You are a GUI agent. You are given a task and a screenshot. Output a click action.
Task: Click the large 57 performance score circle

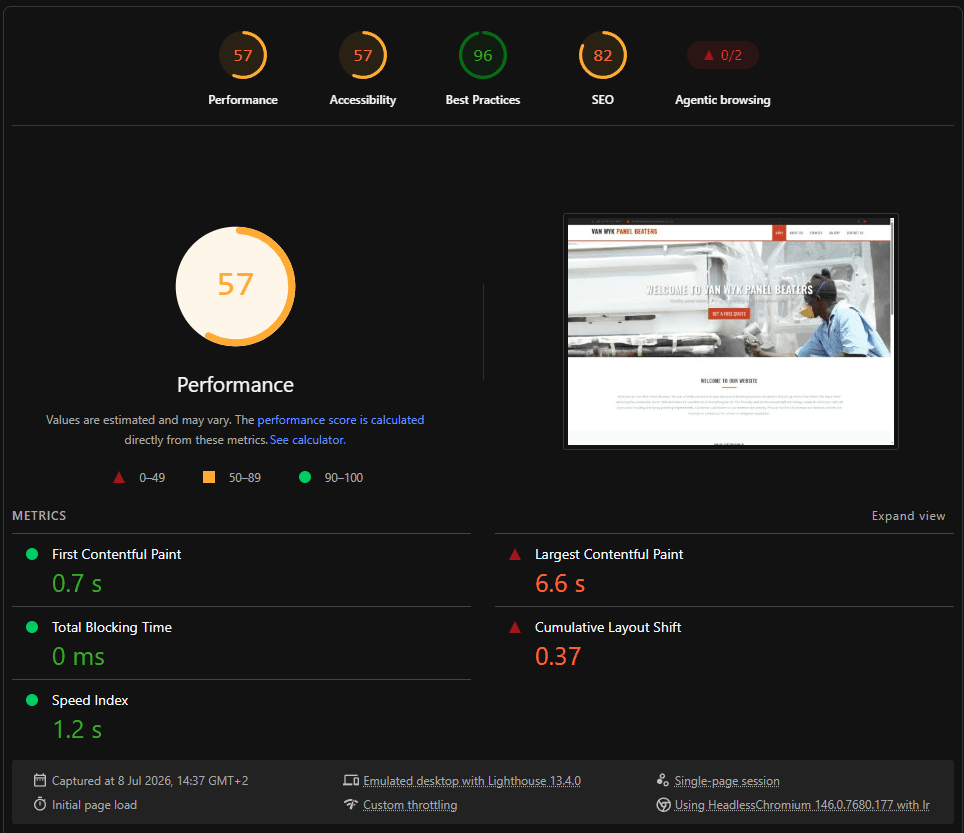(x=235, y=286)
